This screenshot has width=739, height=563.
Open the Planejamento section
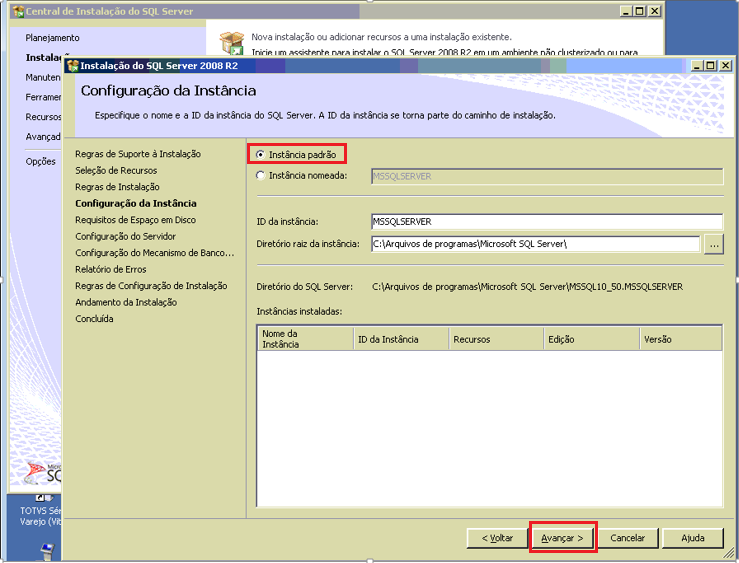click(52, 38)
